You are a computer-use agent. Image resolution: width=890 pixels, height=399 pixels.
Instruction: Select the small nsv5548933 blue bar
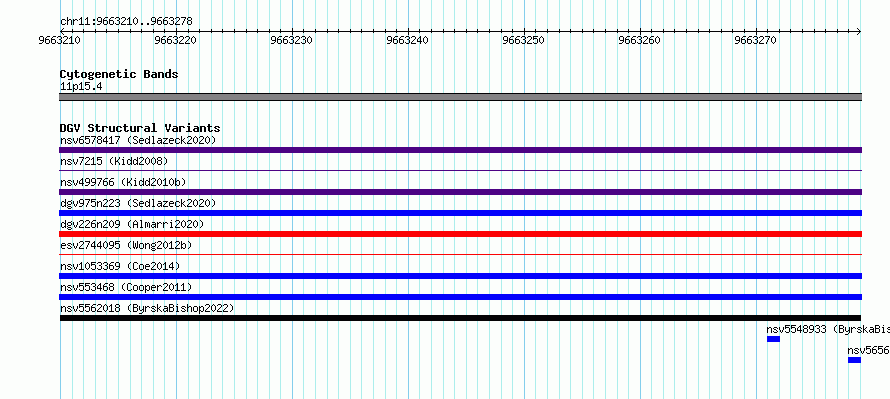click(x=774, y=339)
